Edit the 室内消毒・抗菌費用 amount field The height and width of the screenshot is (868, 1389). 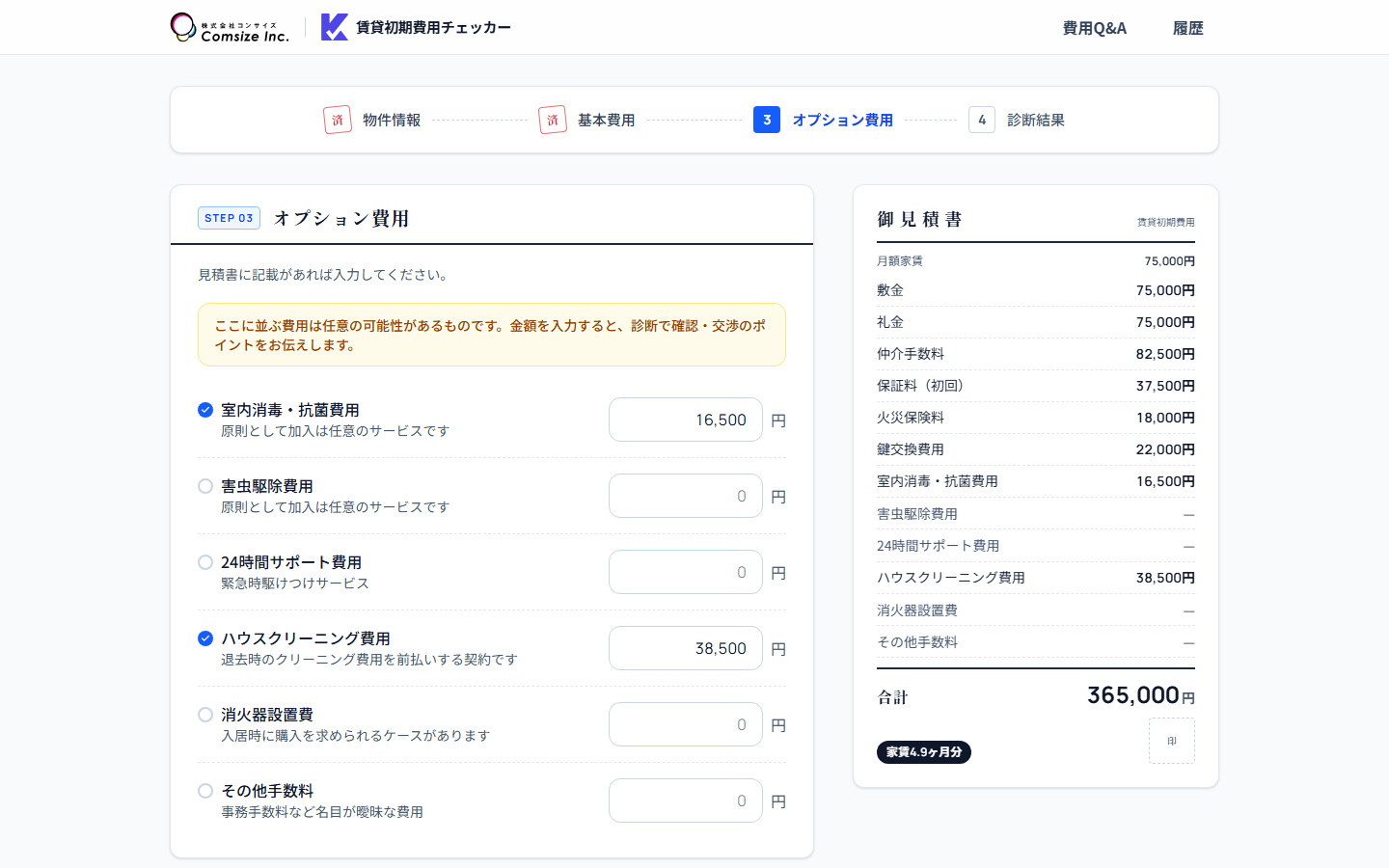(686, 420)
